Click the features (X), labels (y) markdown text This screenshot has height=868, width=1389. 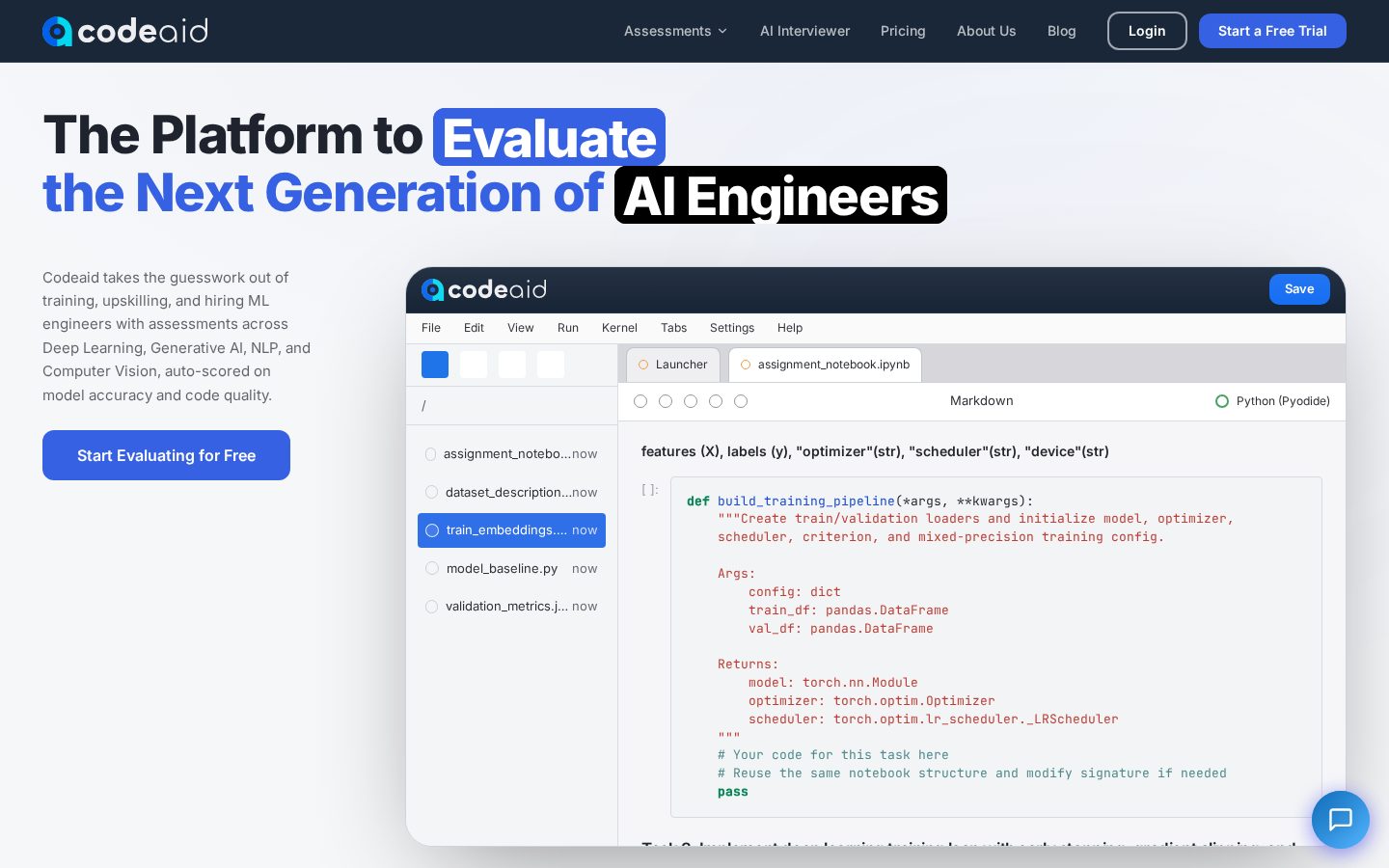click(875, 451)
